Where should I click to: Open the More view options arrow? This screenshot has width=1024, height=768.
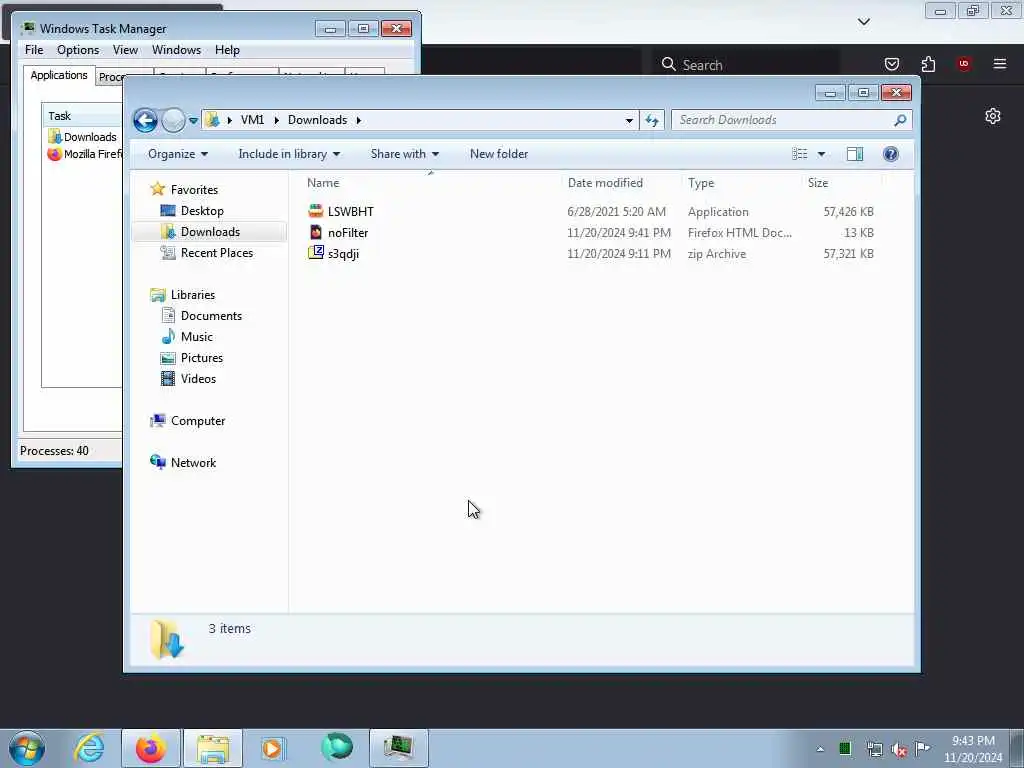pos(822,154)
